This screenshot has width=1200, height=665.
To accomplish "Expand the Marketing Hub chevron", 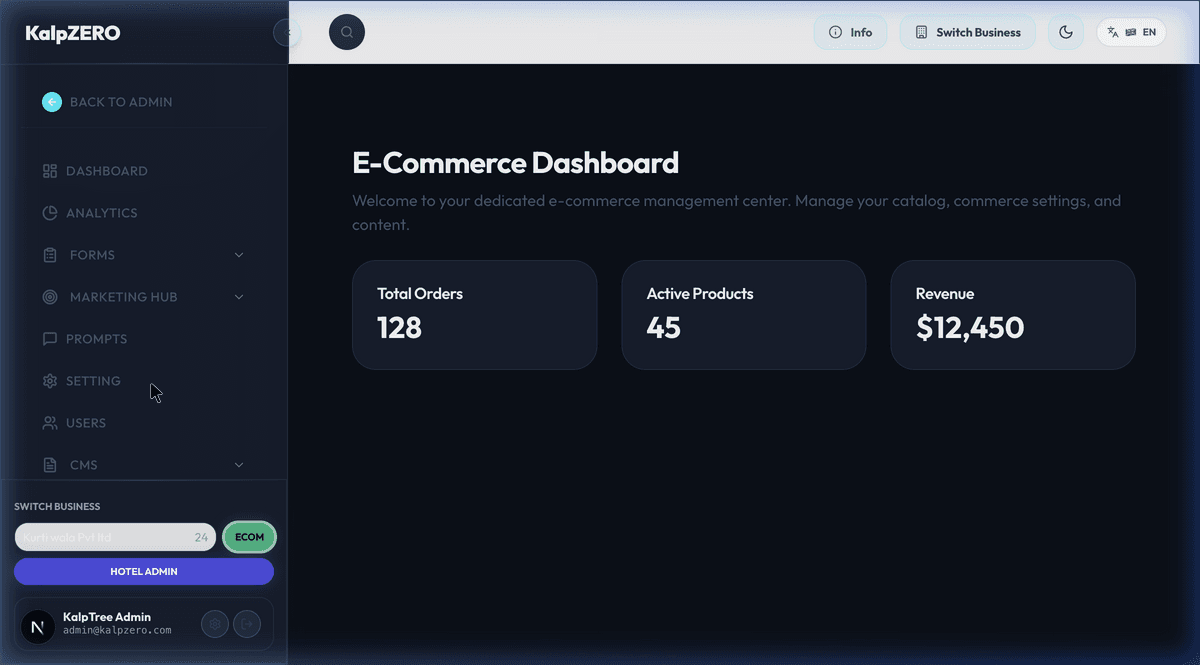I will click(239, 297).
